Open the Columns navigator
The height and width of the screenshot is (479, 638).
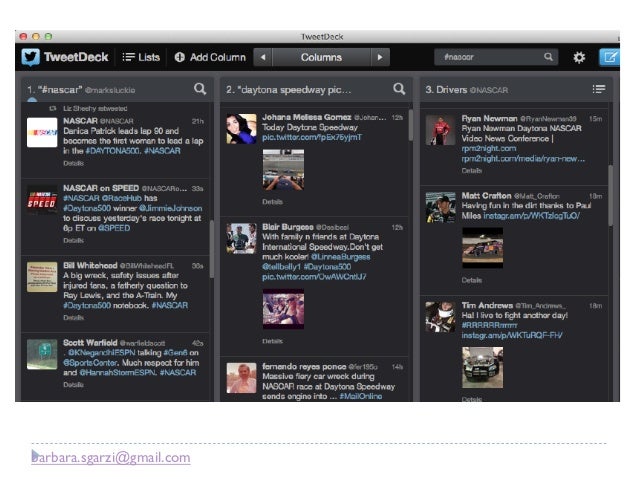321,57
